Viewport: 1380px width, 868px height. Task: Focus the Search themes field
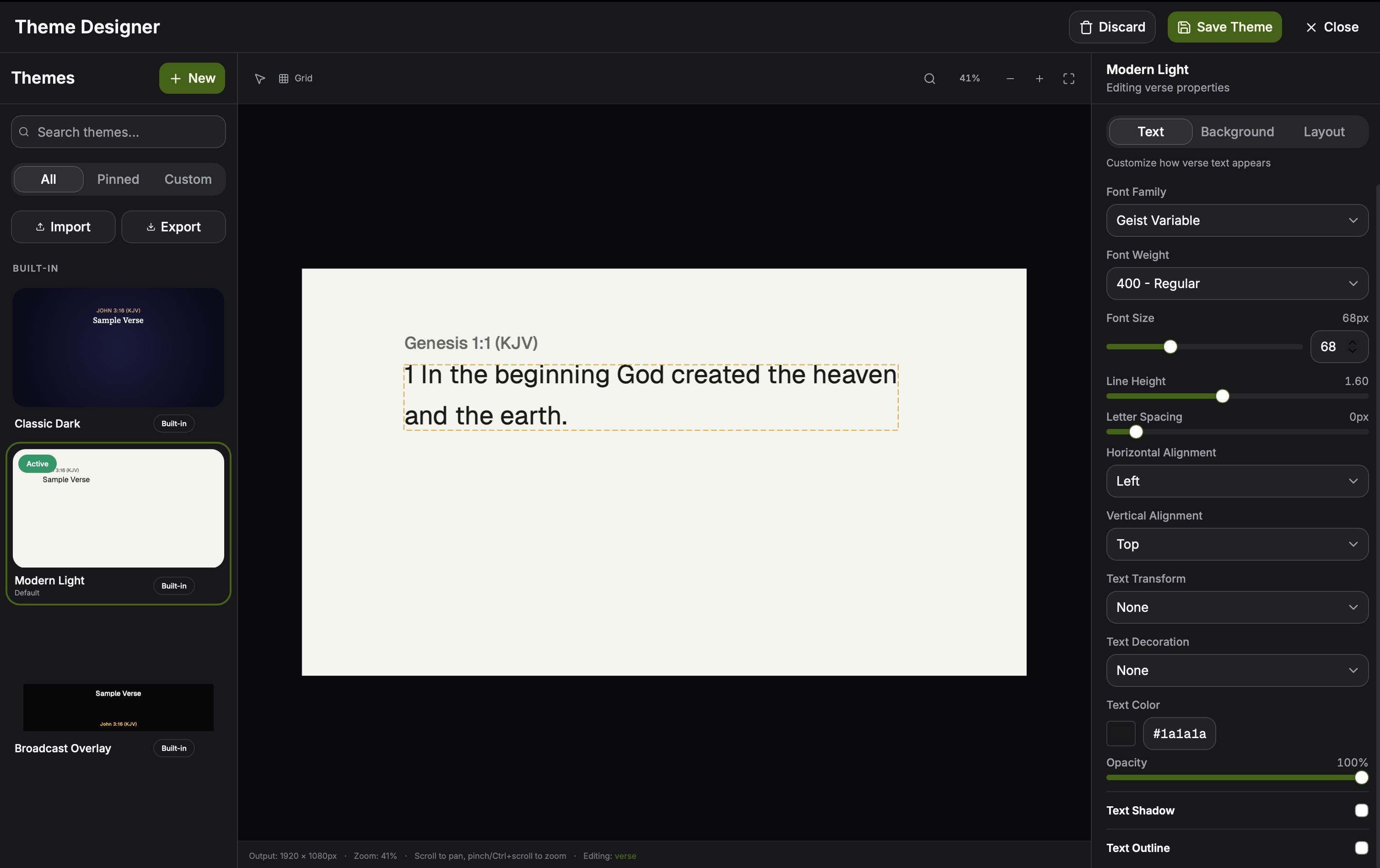tap(118, 132)
